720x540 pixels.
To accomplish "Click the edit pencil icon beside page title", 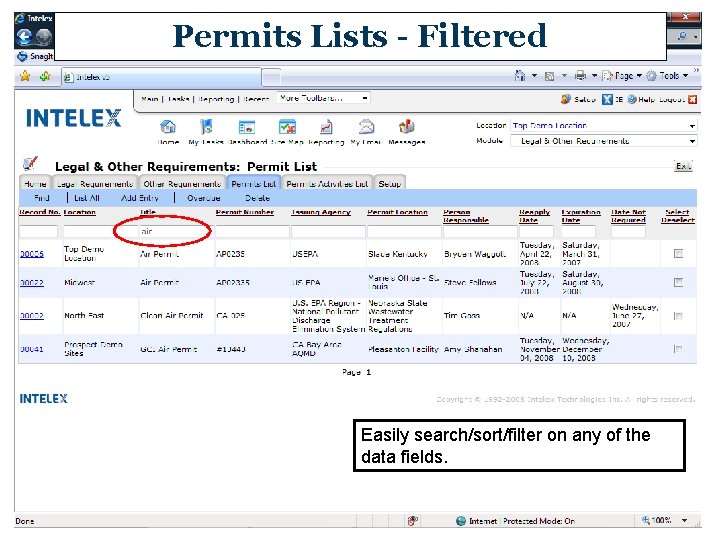I will [x=30, y=163].
